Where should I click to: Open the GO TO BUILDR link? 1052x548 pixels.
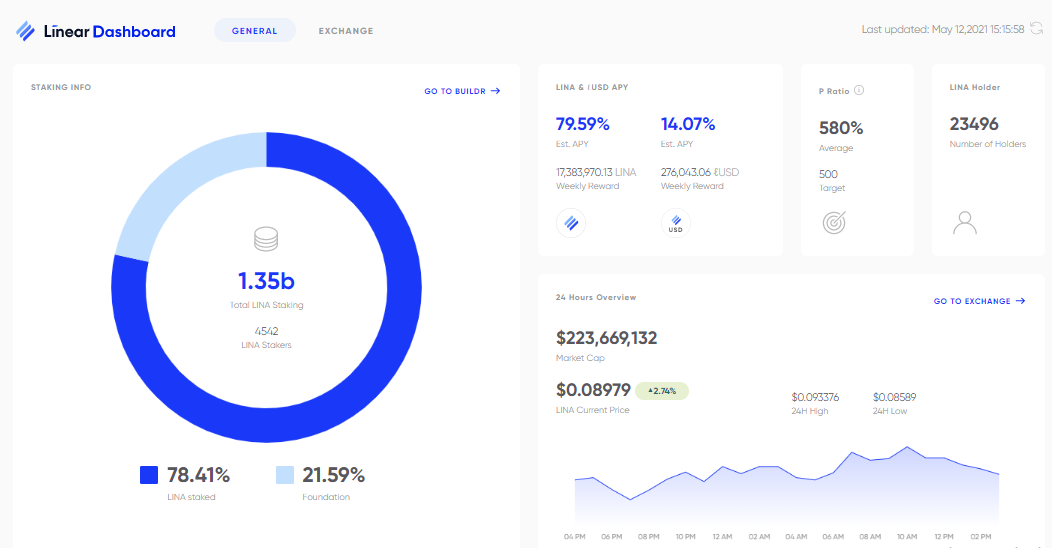(x=462, y=91)
